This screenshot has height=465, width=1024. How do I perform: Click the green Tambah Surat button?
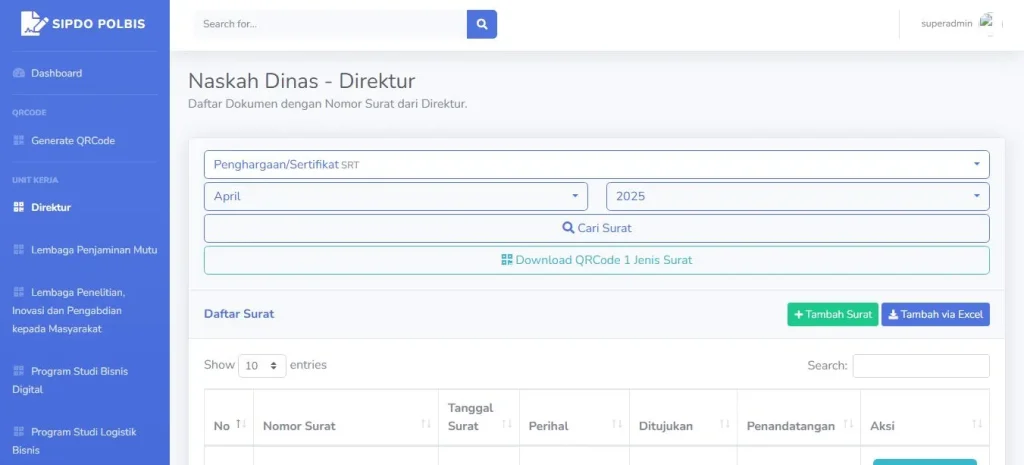(832, 314)
